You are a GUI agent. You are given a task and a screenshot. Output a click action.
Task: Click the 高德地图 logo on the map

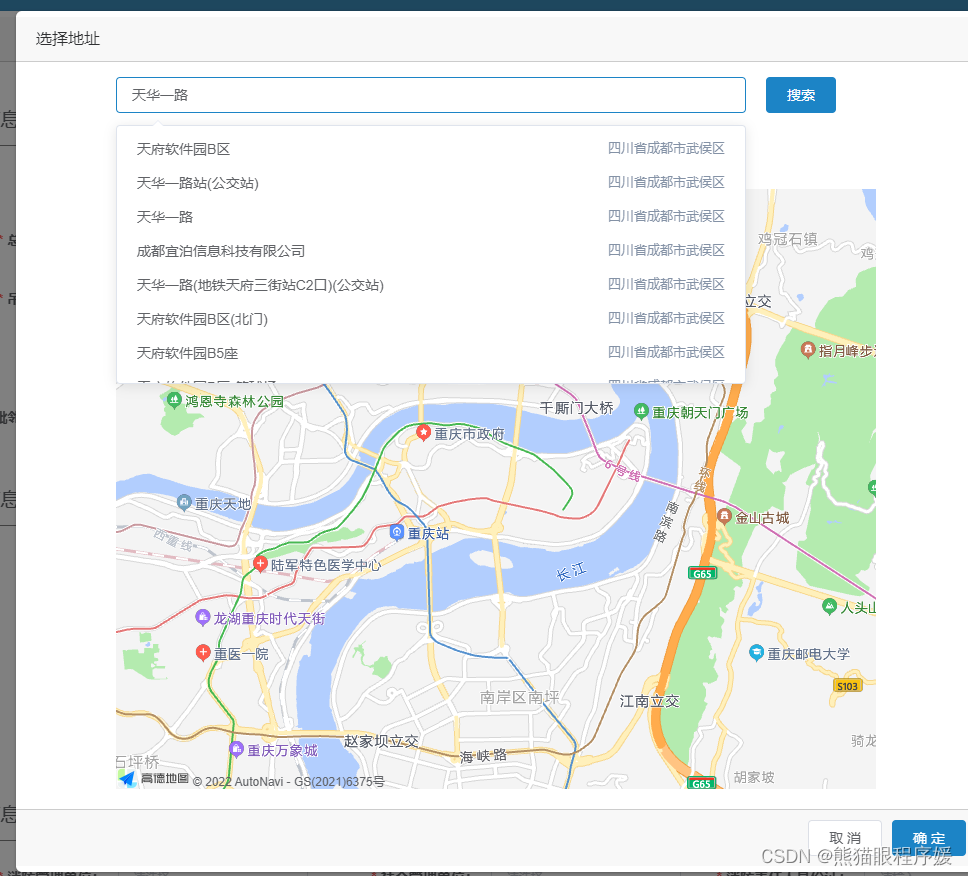(x=154, y=778)
